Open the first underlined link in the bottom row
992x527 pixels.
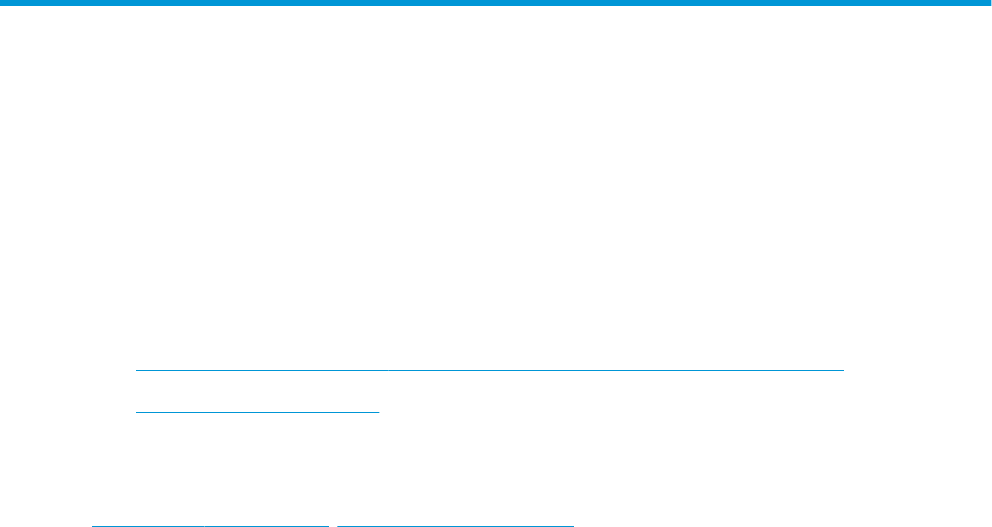[x=148, y=525]
